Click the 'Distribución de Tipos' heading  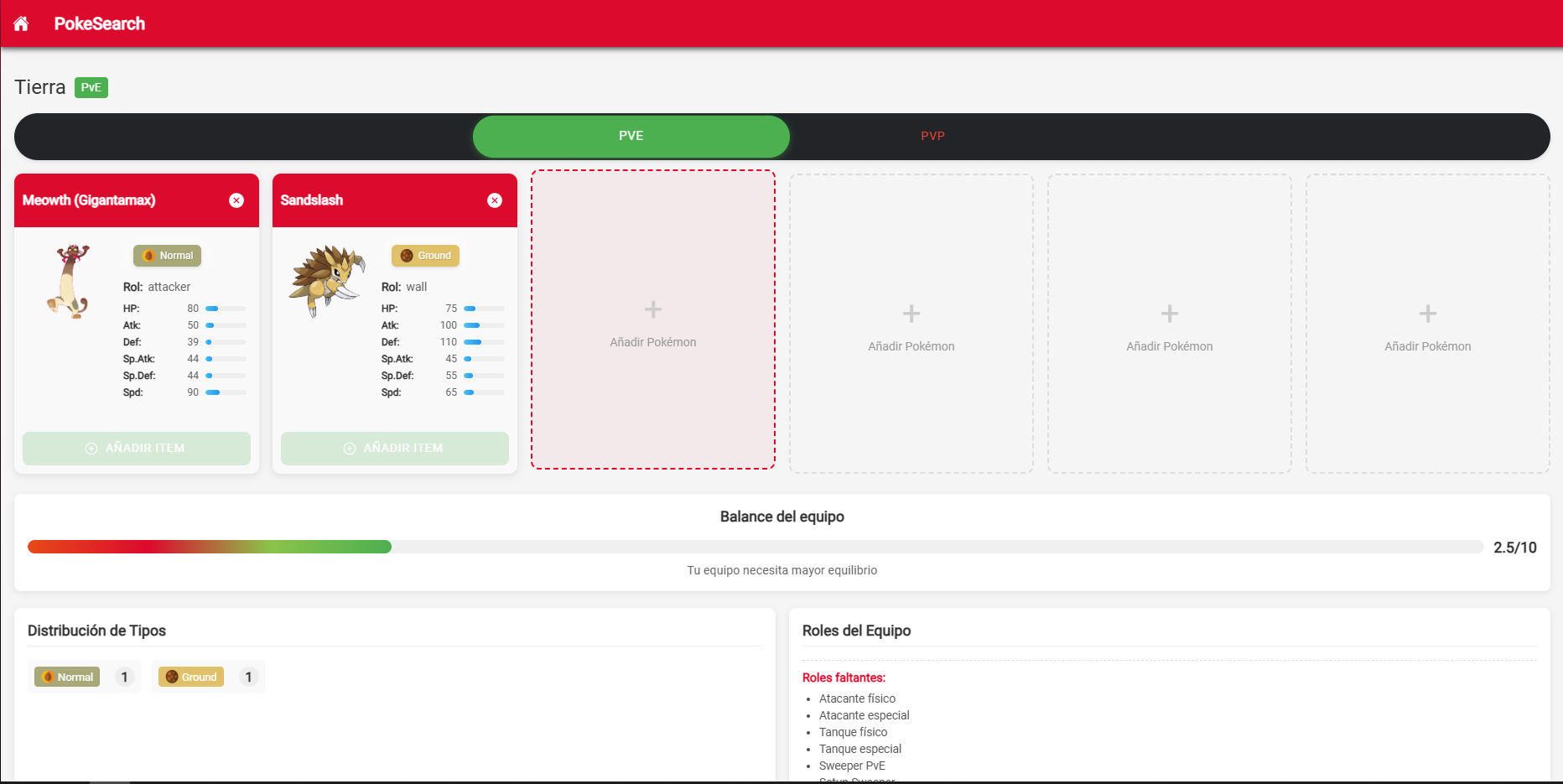(x=96, y=631)
